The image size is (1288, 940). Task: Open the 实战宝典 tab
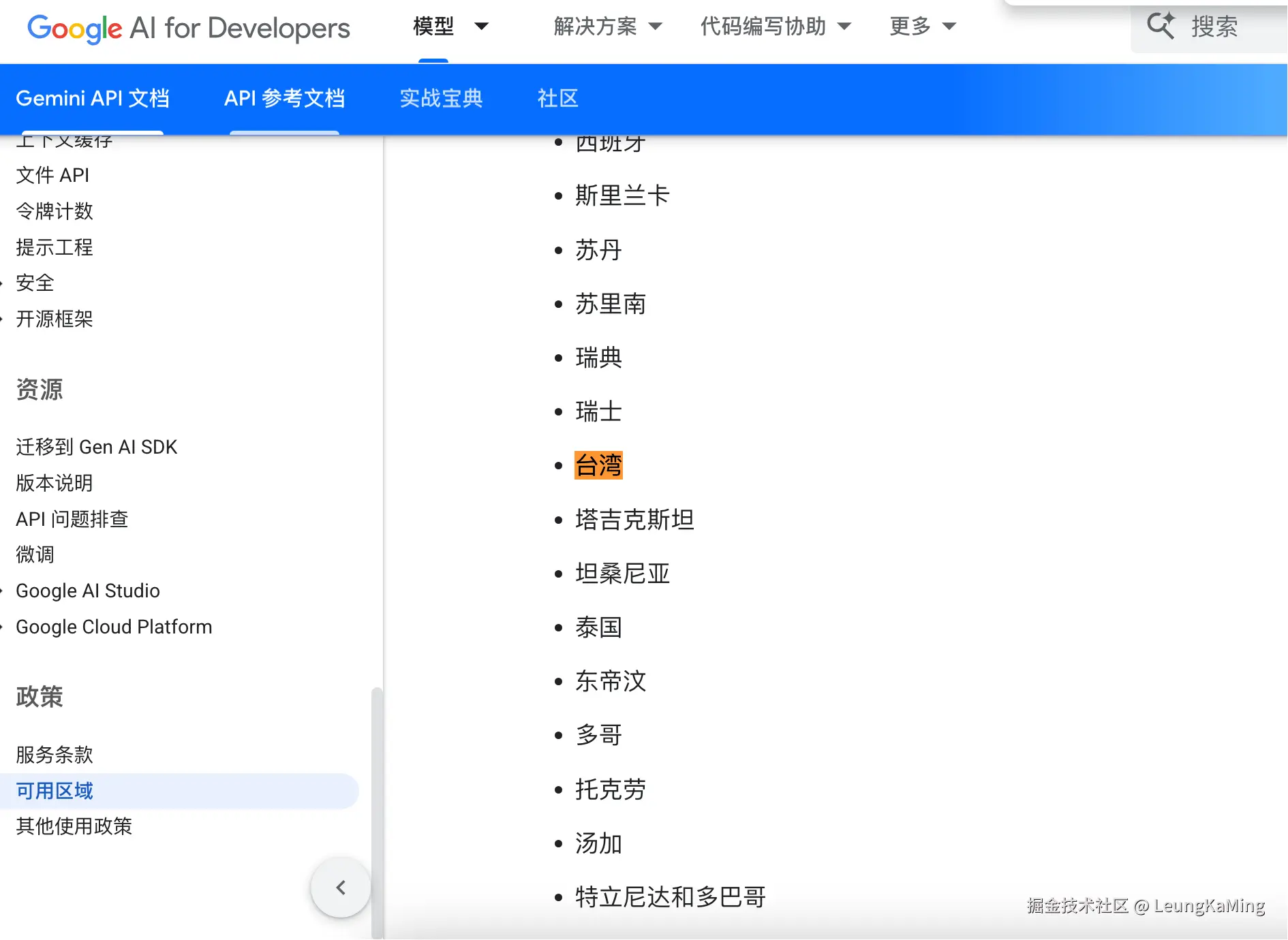441,99
